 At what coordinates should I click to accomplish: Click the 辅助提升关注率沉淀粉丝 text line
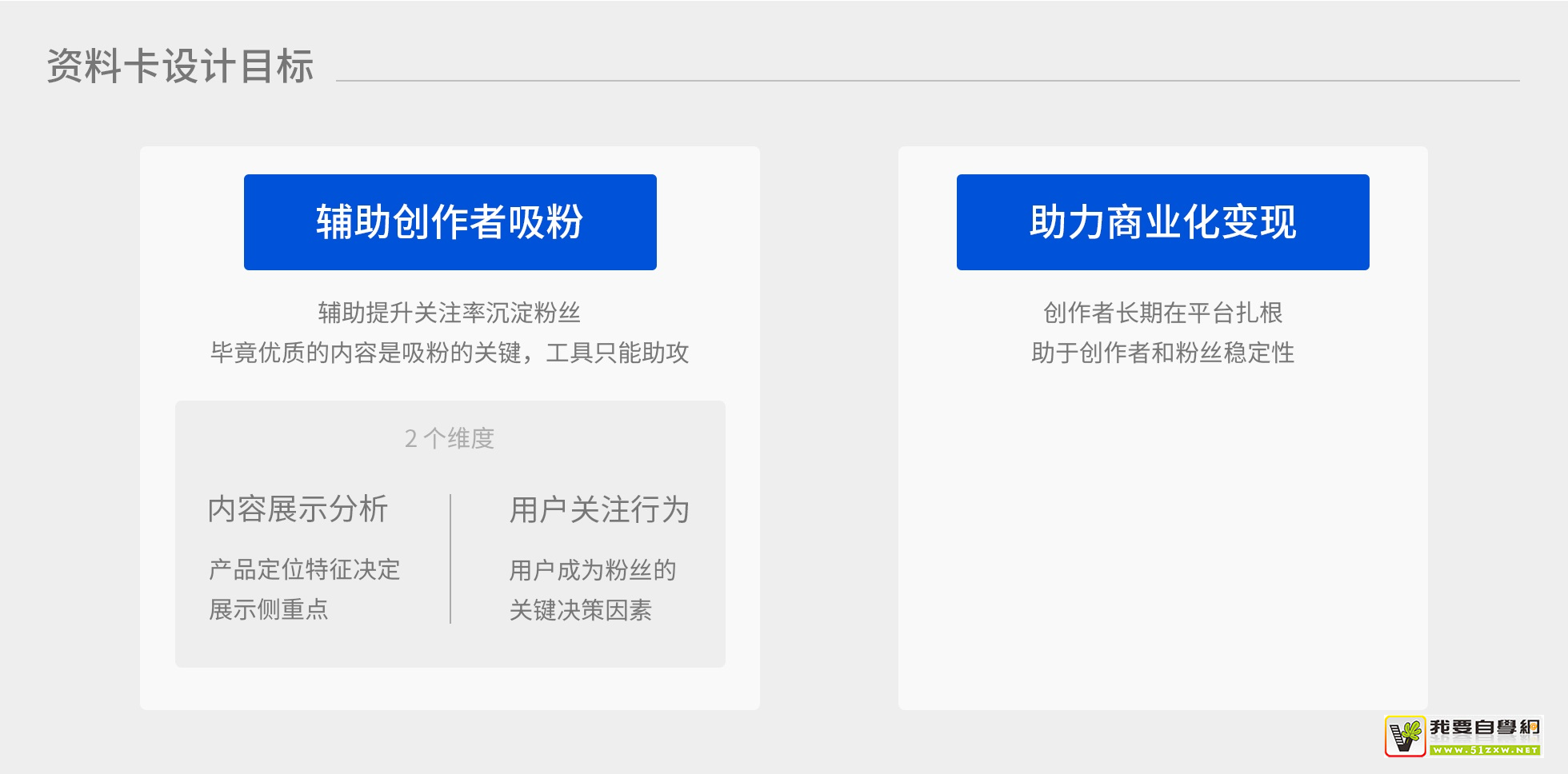click(450, 313)
